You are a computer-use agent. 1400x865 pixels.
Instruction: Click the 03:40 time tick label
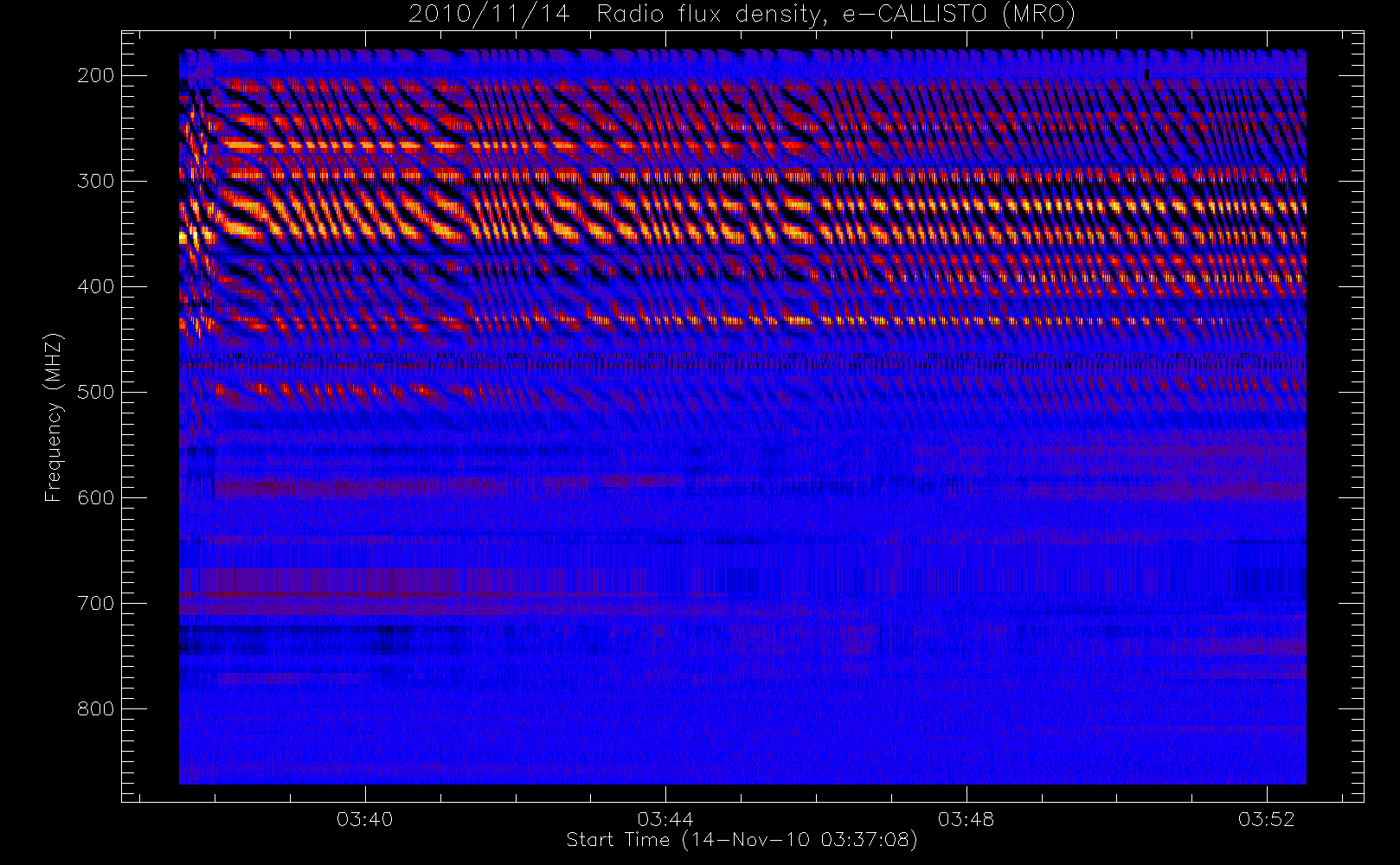[365, 819]
